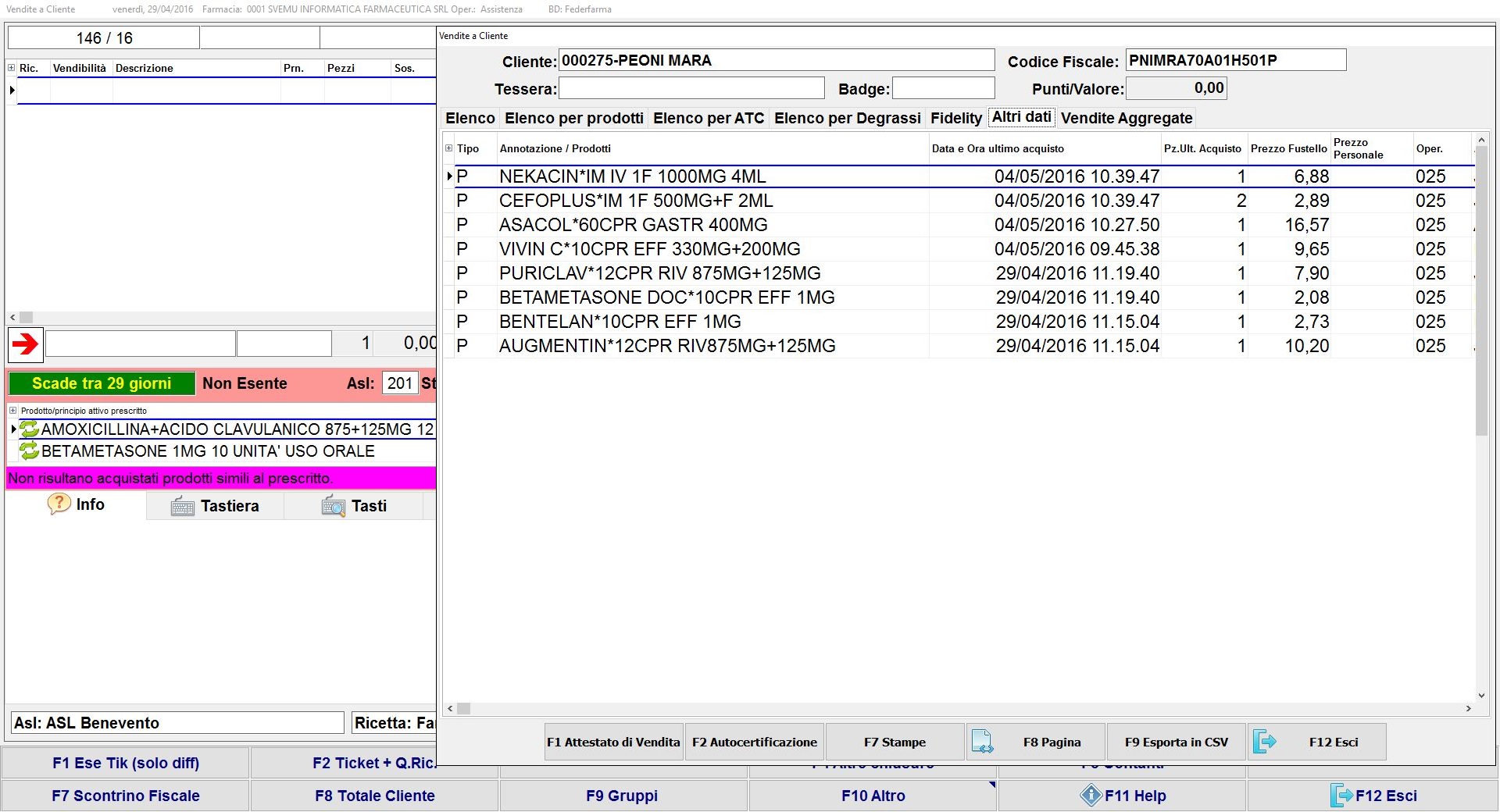The image size is (1500, 812).
Task: Switch to Elenco per ATC tab
Action: pyautogui.click(x=708, y=118)
